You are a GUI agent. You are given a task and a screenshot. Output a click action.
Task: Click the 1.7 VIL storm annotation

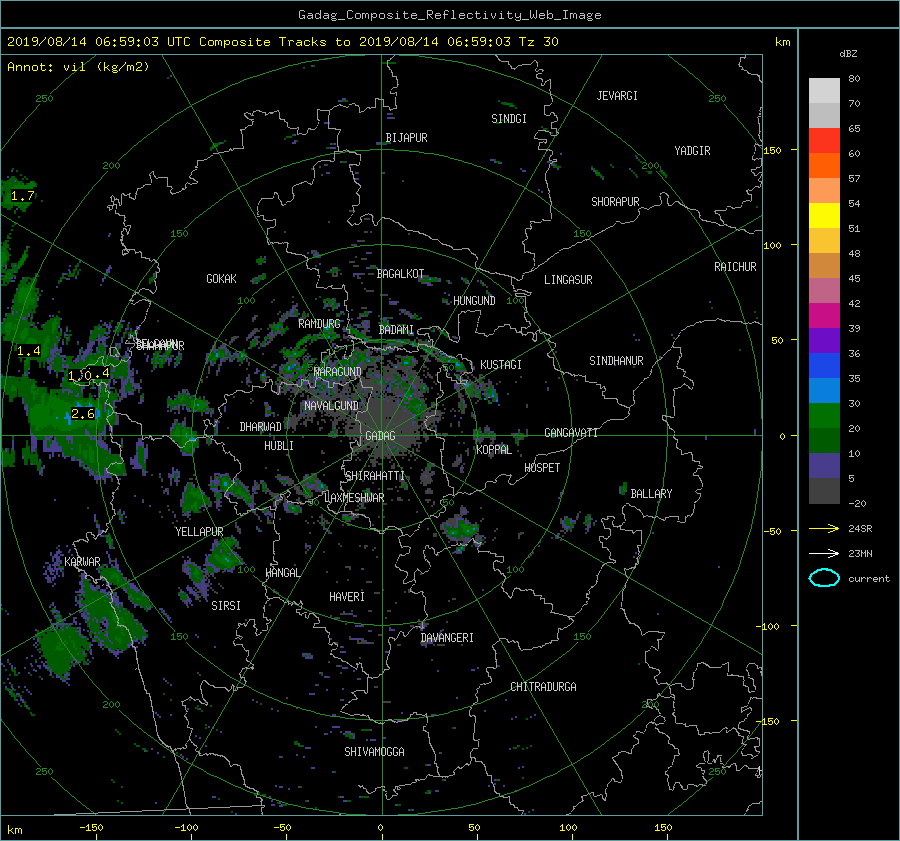click(22, 196)
